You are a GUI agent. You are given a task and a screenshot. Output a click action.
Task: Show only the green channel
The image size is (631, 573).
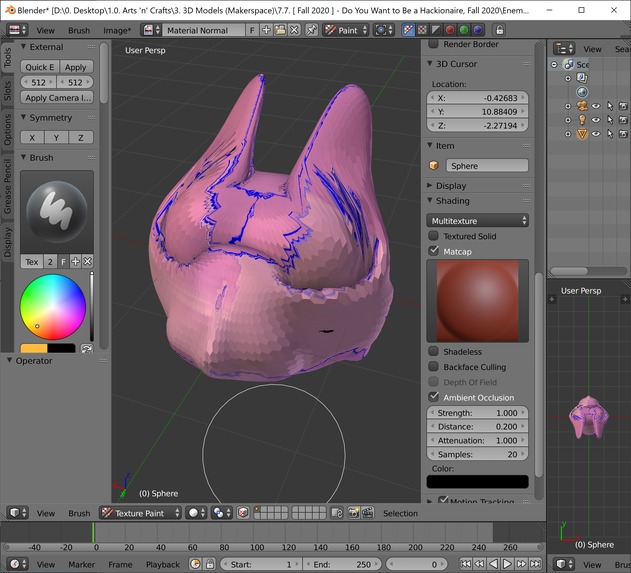(464, 30)
